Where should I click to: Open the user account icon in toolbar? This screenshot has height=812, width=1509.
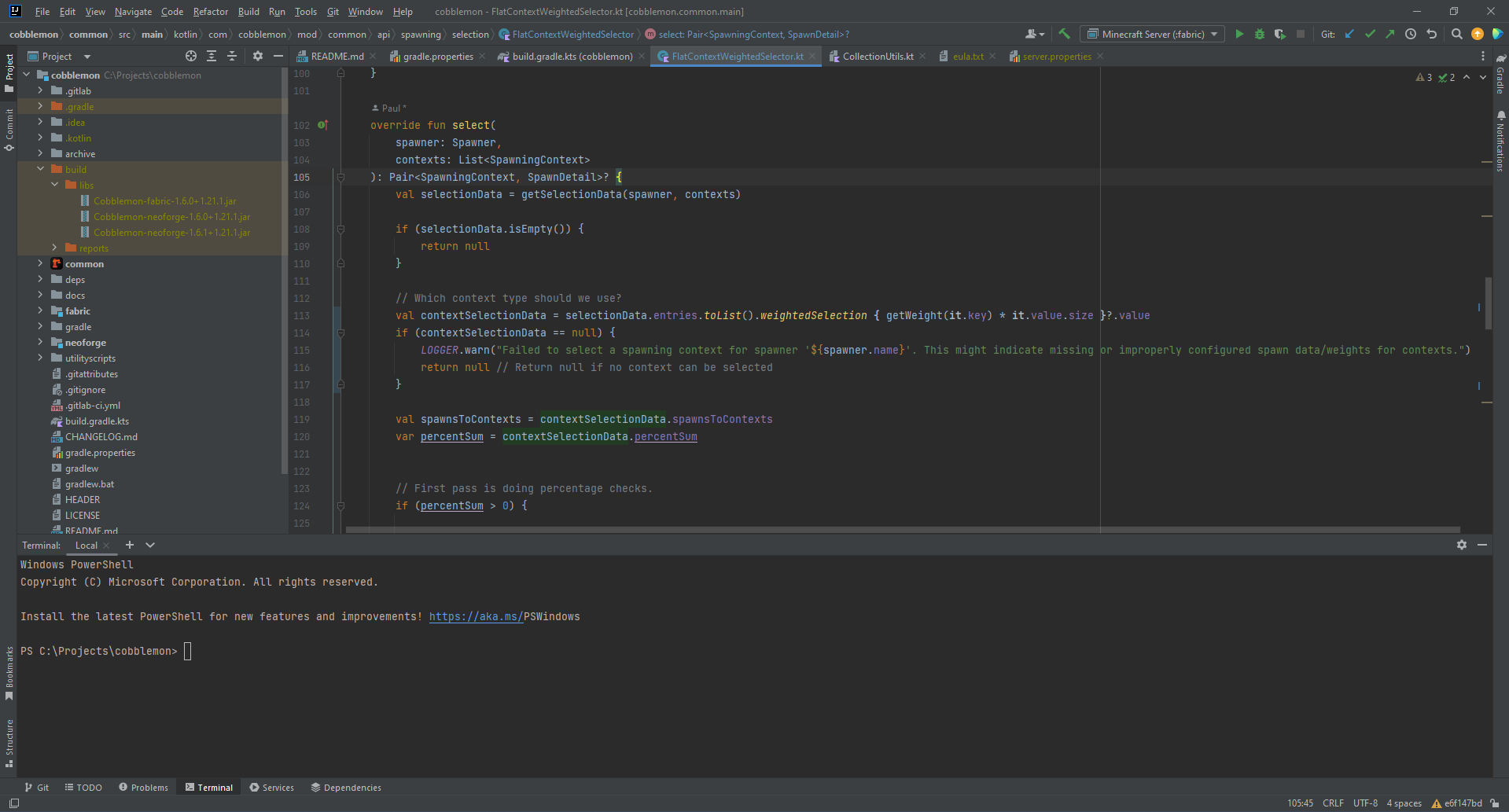[x=1034, y=34]
